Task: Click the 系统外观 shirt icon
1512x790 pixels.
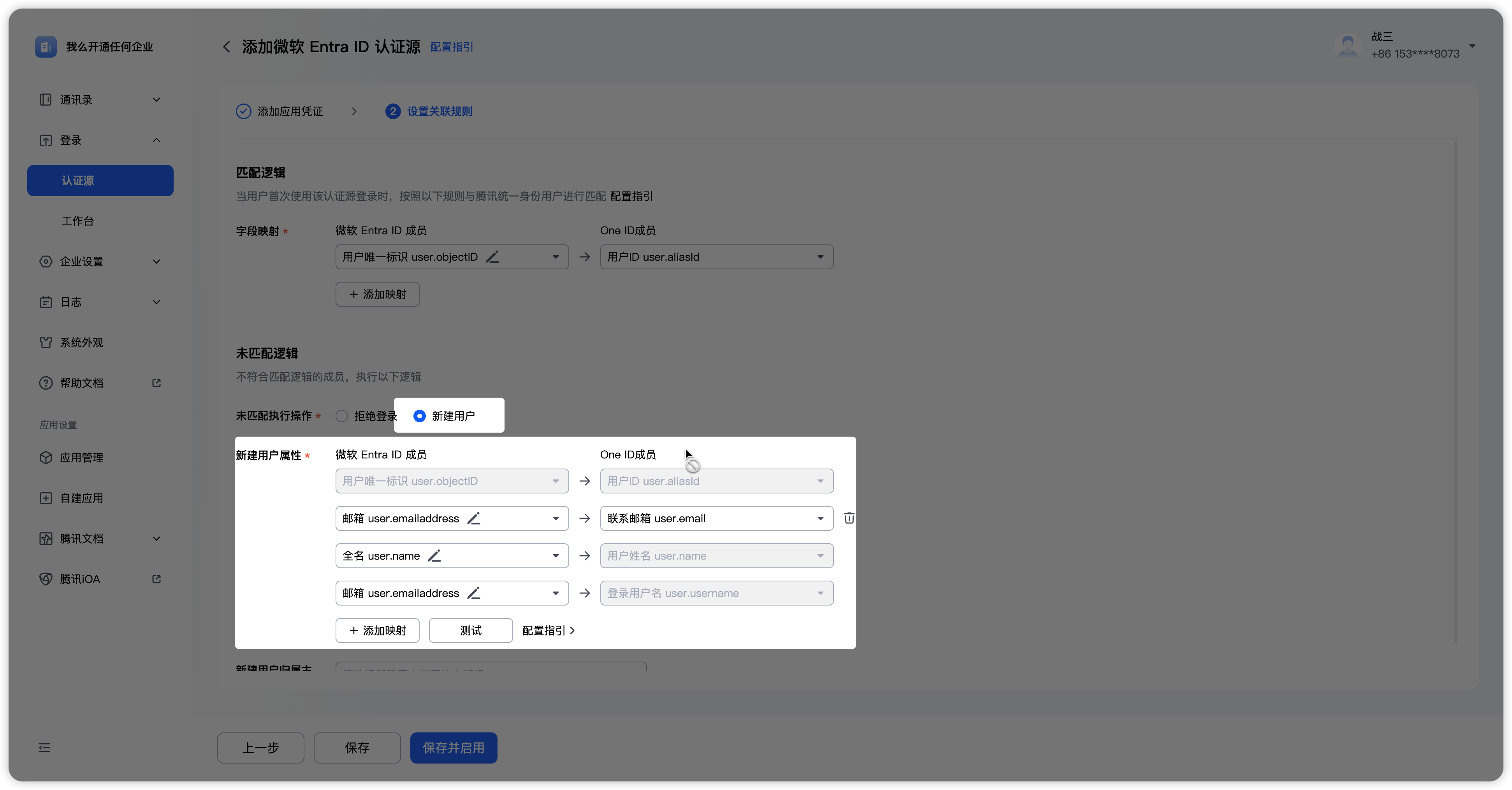Action: (46, 342)
